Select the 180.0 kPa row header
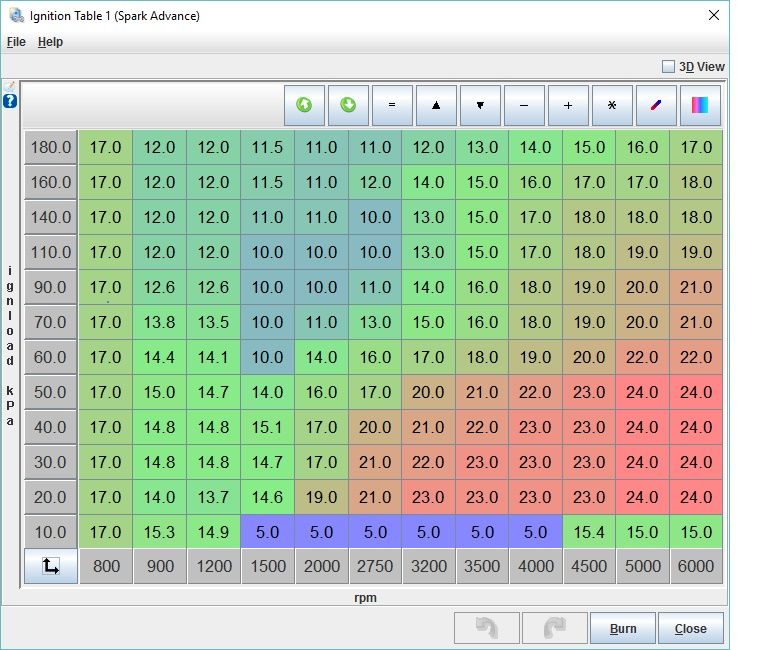The width and height of the screenshot is (768, 650). click(51, 147)
